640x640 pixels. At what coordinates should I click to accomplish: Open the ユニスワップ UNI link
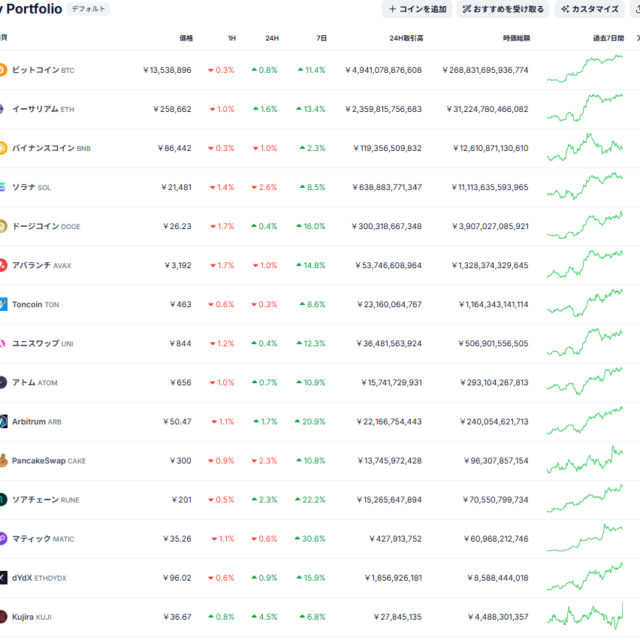tap(42, 343)
